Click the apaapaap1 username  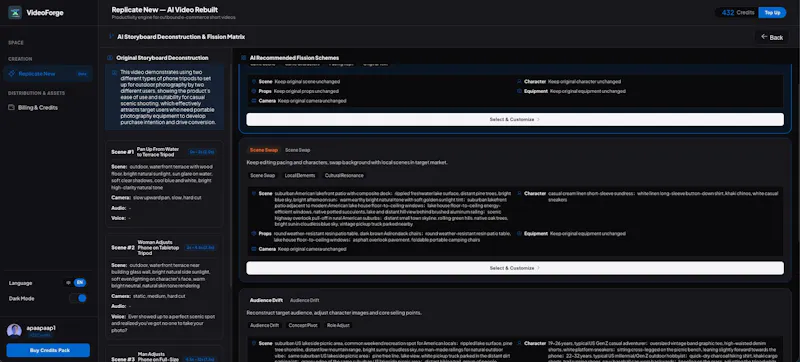point(41,328)
